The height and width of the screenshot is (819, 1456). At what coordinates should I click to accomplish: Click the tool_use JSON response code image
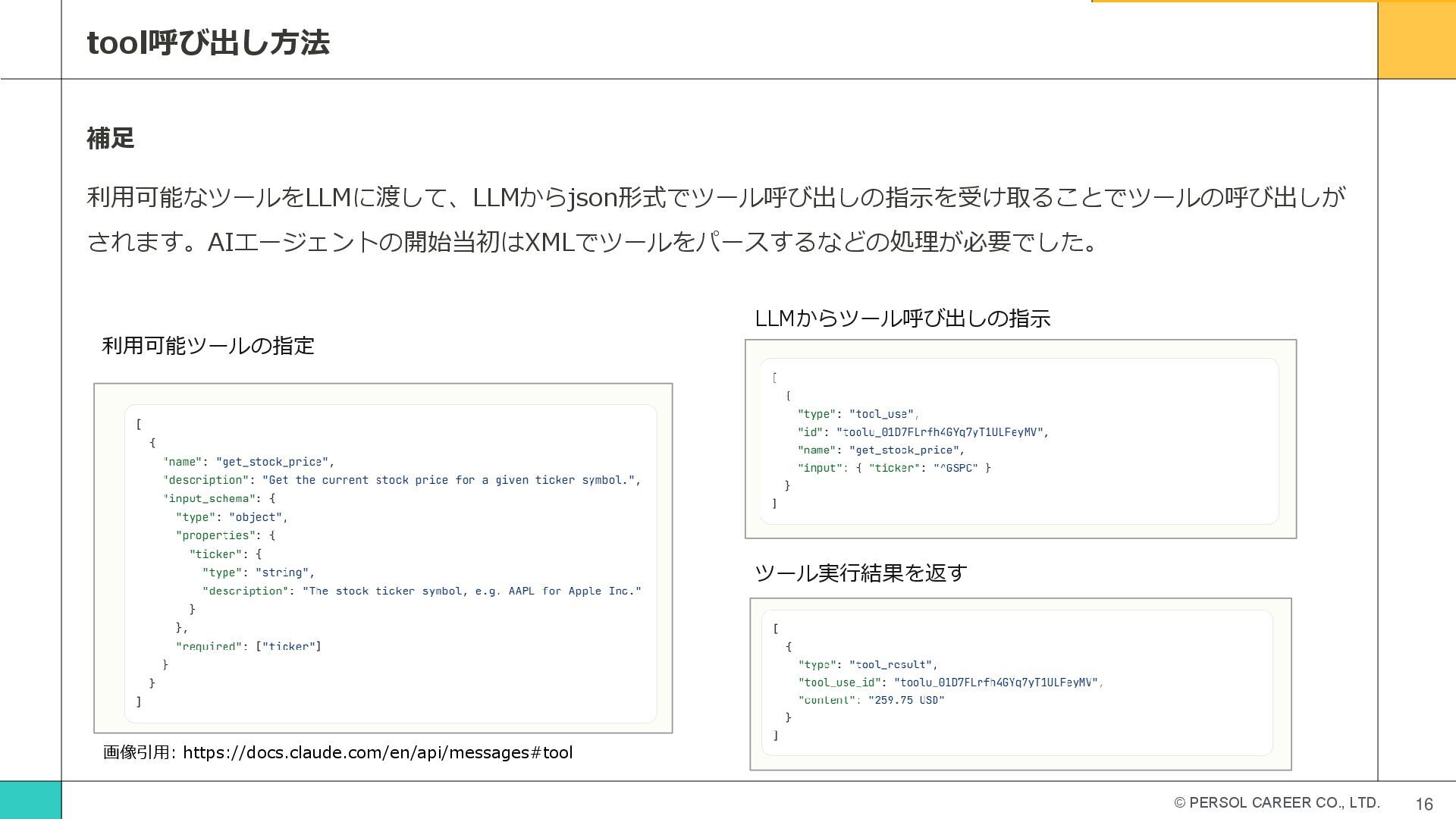click(1020, 439)
